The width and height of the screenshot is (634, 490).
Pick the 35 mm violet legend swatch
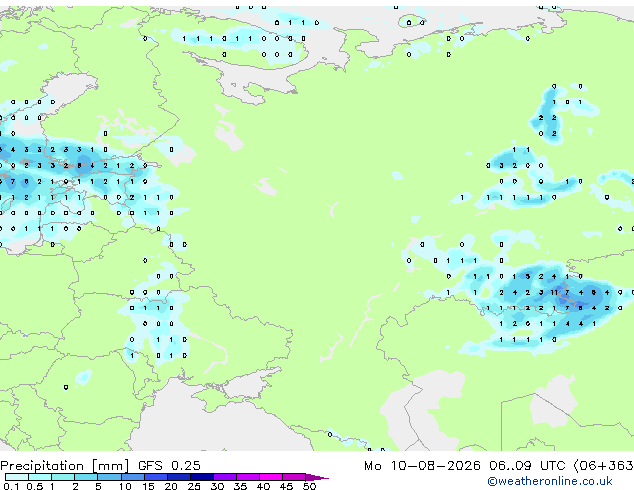click(247, 477)
